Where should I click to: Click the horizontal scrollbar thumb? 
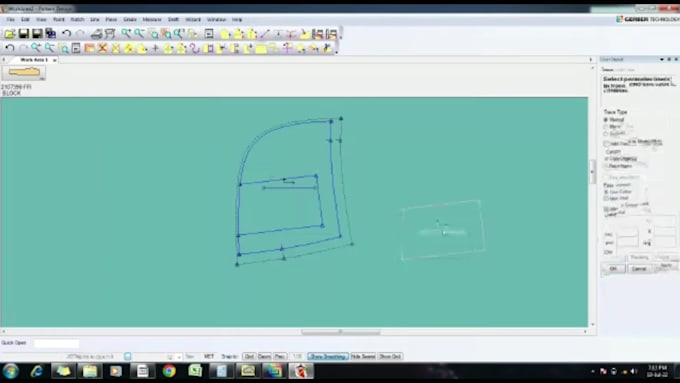click(x=341, y=332)
